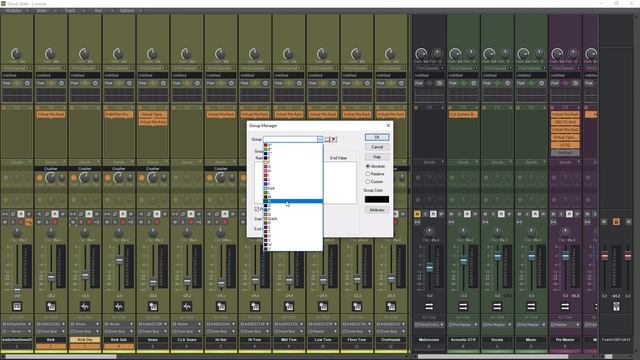Open the Pre Master bus Master output dropdown

565,324
